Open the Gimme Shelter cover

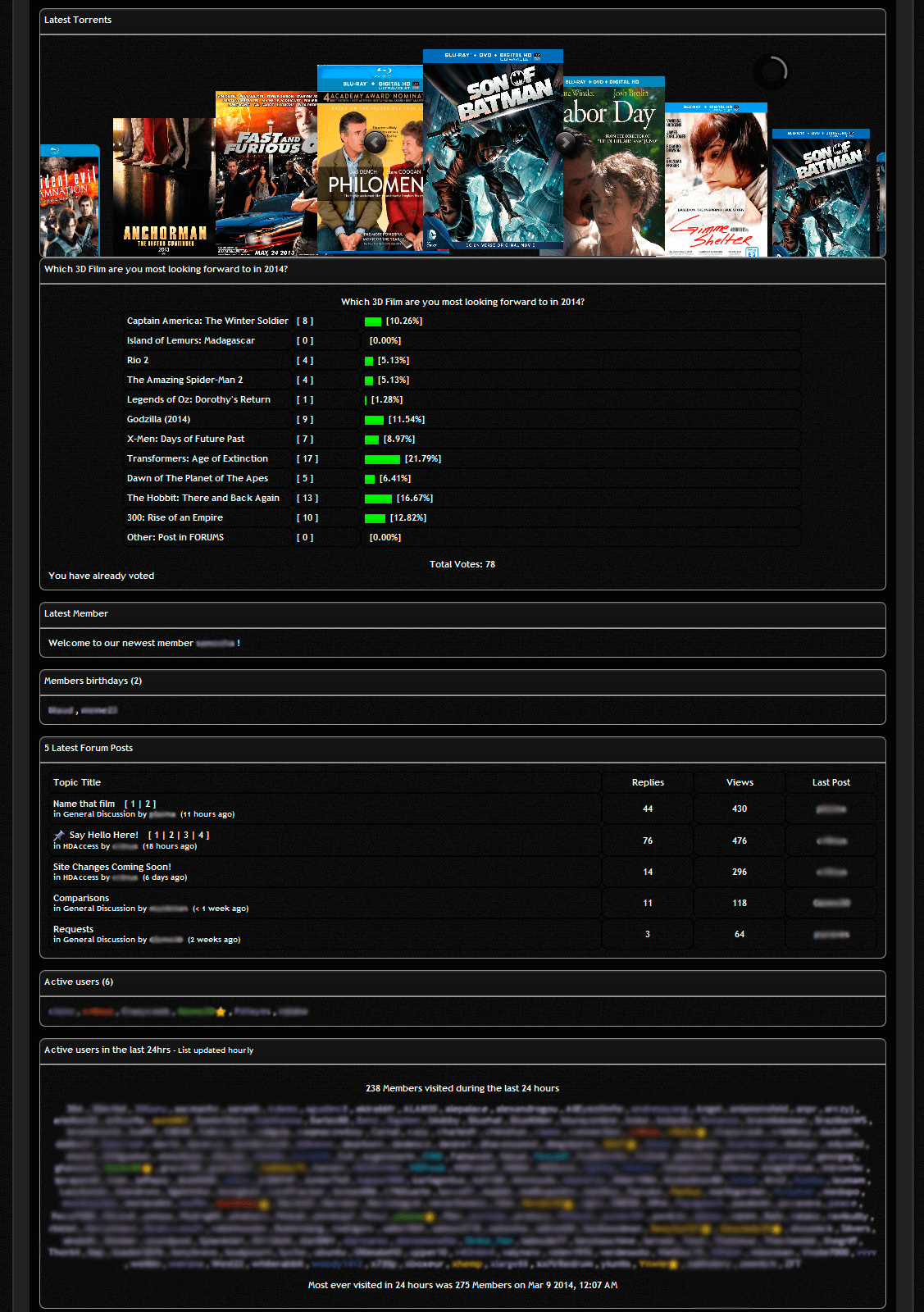tap(716, 180)
